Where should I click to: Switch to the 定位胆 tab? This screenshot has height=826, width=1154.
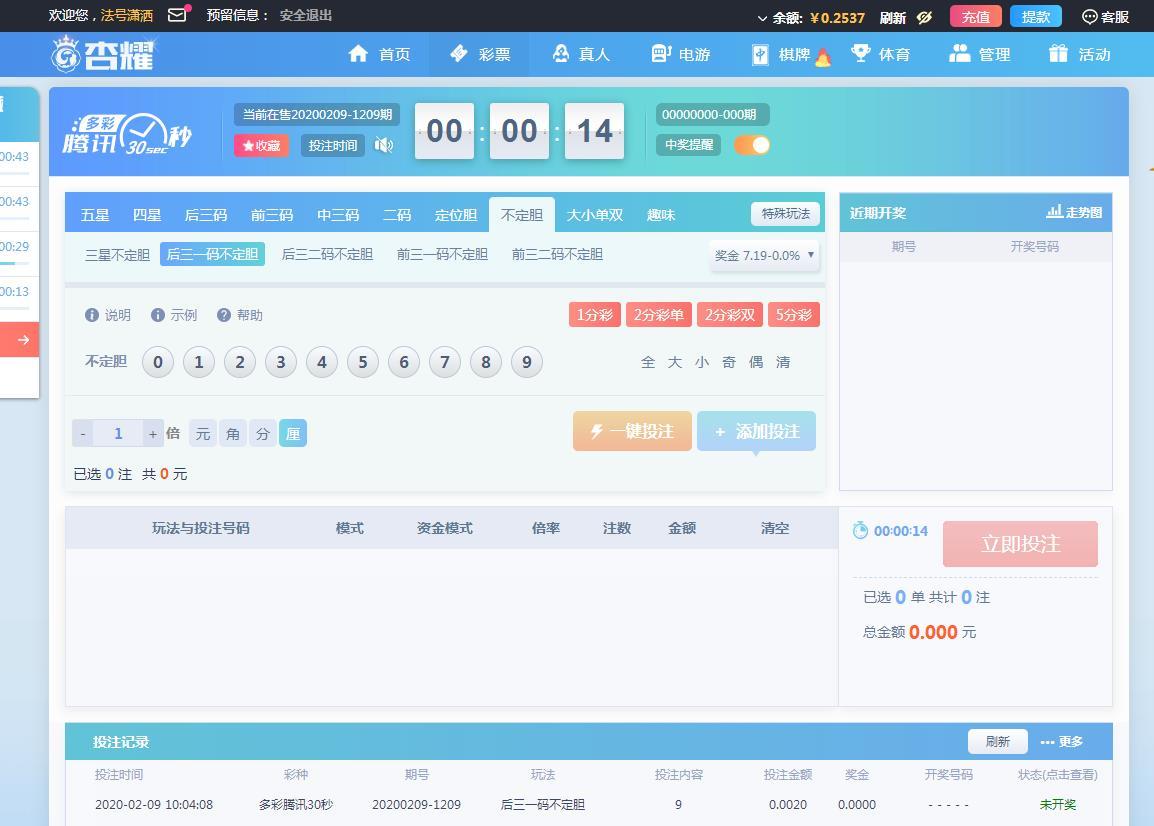456,215
